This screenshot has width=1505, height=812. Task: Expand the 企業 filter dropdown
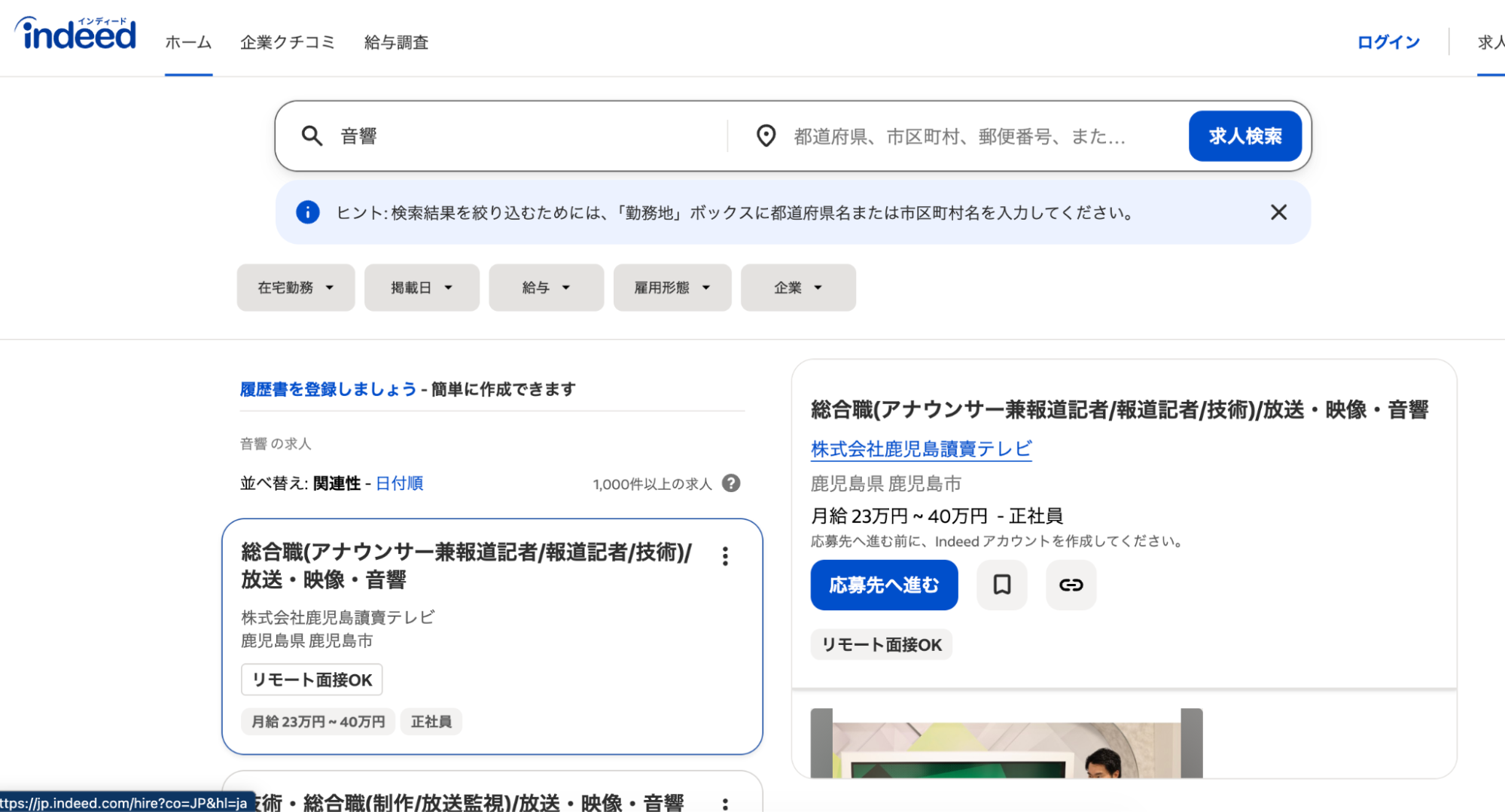pos(797,287)
